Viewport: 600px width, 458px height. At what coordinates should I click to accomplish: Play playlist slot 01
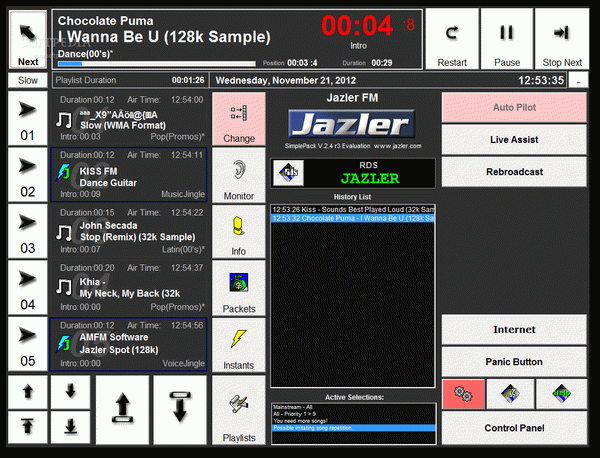28,119
